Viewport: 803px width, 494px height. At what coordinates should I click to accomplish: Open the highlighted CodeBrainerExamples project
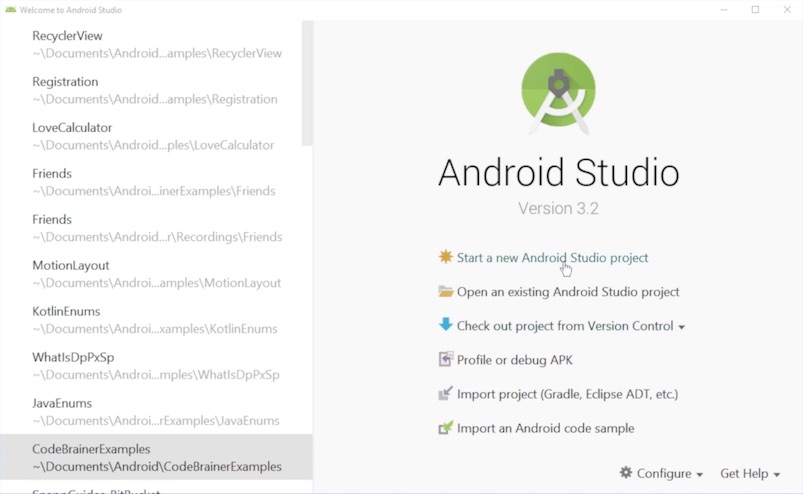tap(156, 457)
